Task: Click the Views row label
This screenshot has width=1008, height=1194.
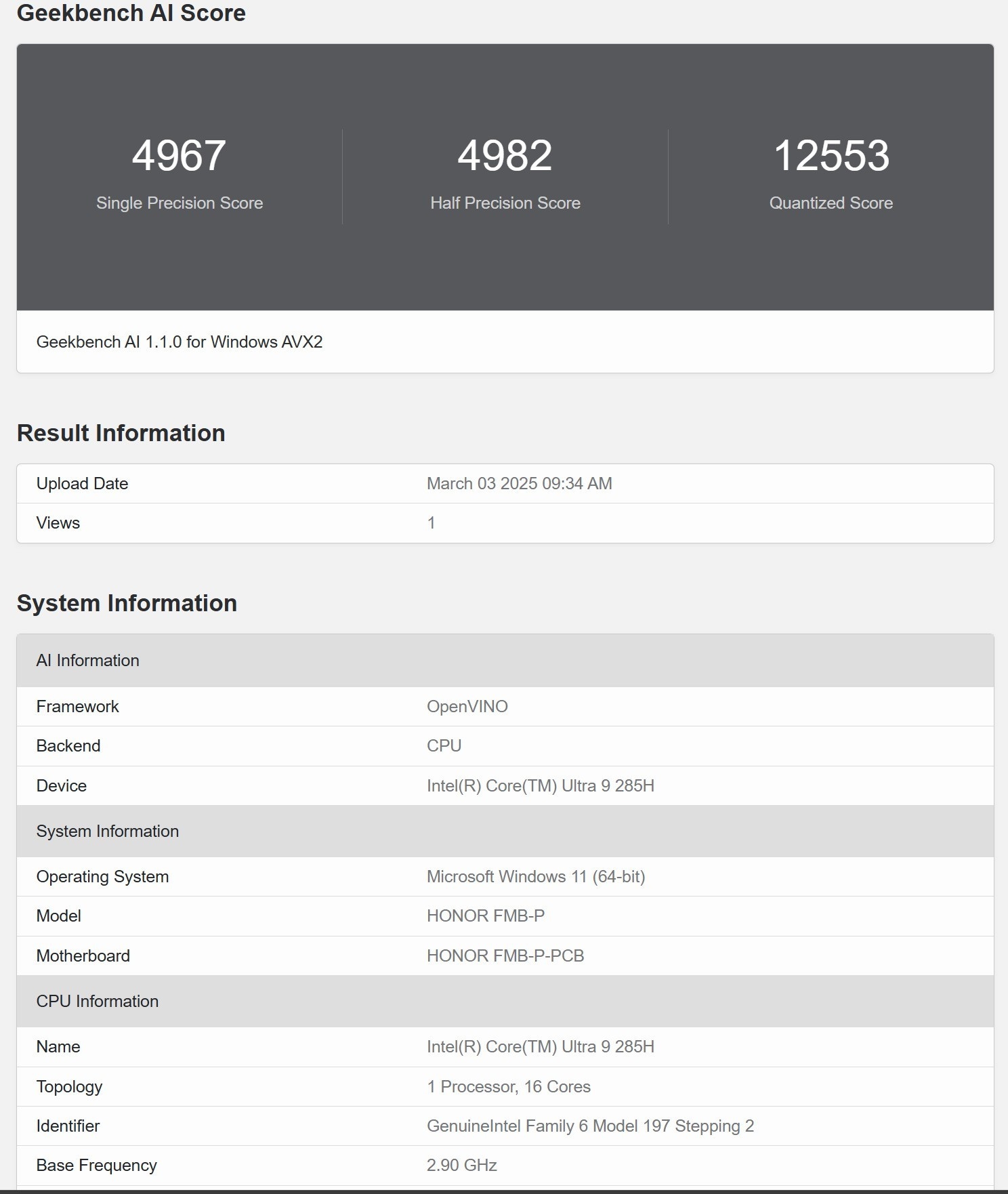Action: coord(58,523)
